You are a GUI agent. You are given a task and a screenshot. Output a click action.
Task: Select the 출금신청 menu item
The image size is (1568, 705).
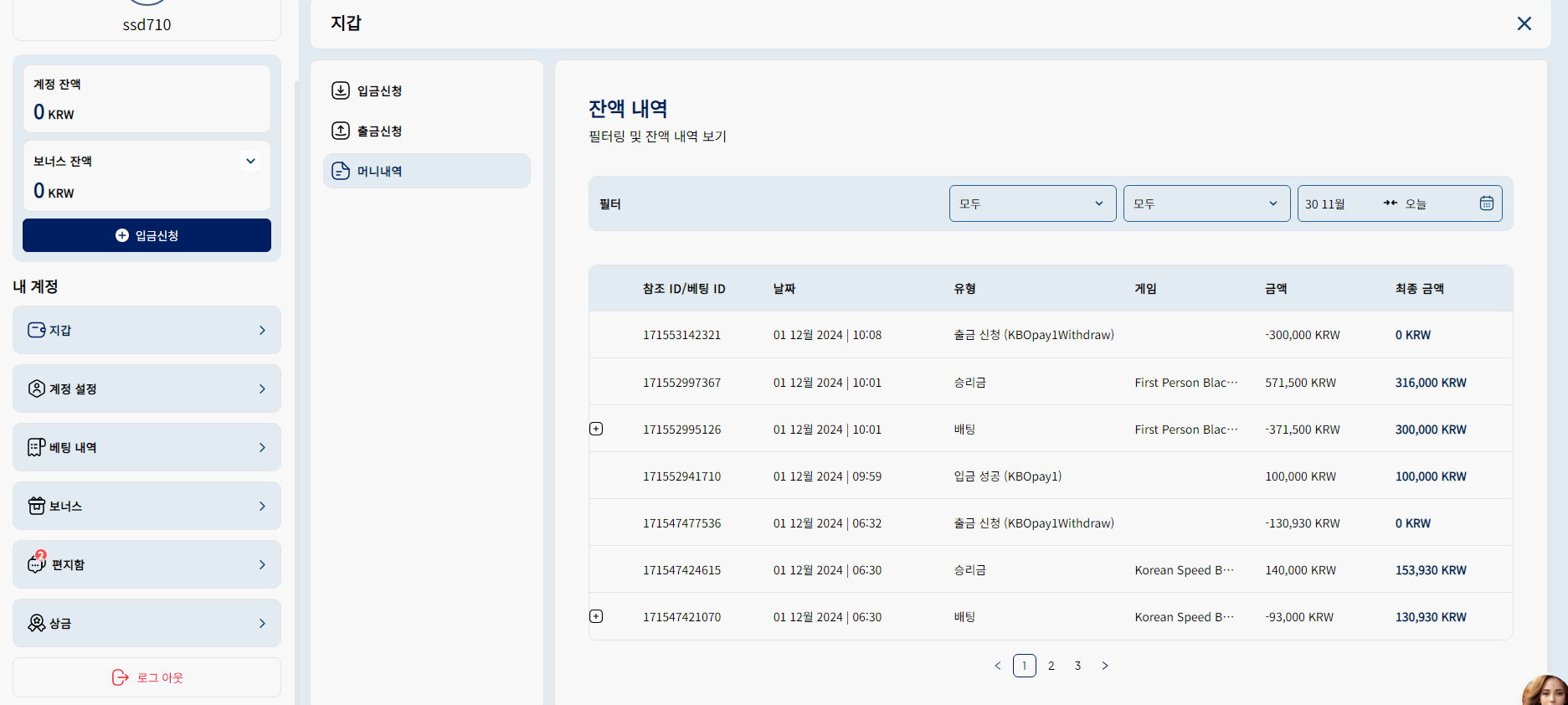(426, 131)
